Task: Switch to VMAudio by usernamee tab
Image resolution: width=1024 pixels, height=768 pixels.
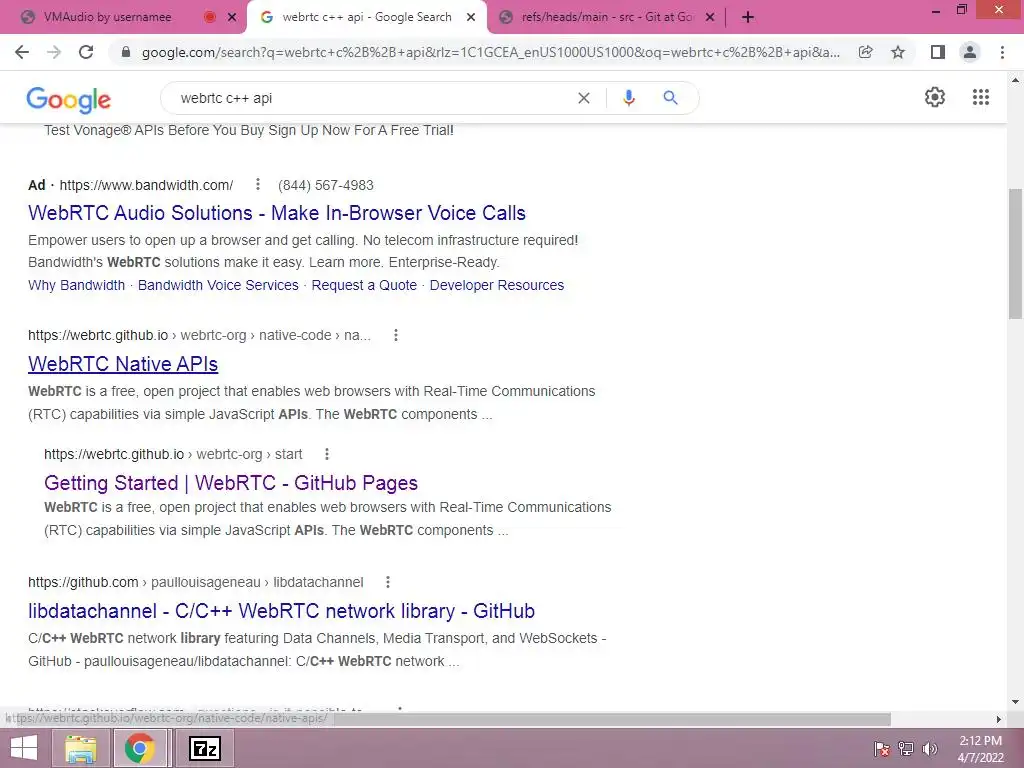Action: (108, 18)
